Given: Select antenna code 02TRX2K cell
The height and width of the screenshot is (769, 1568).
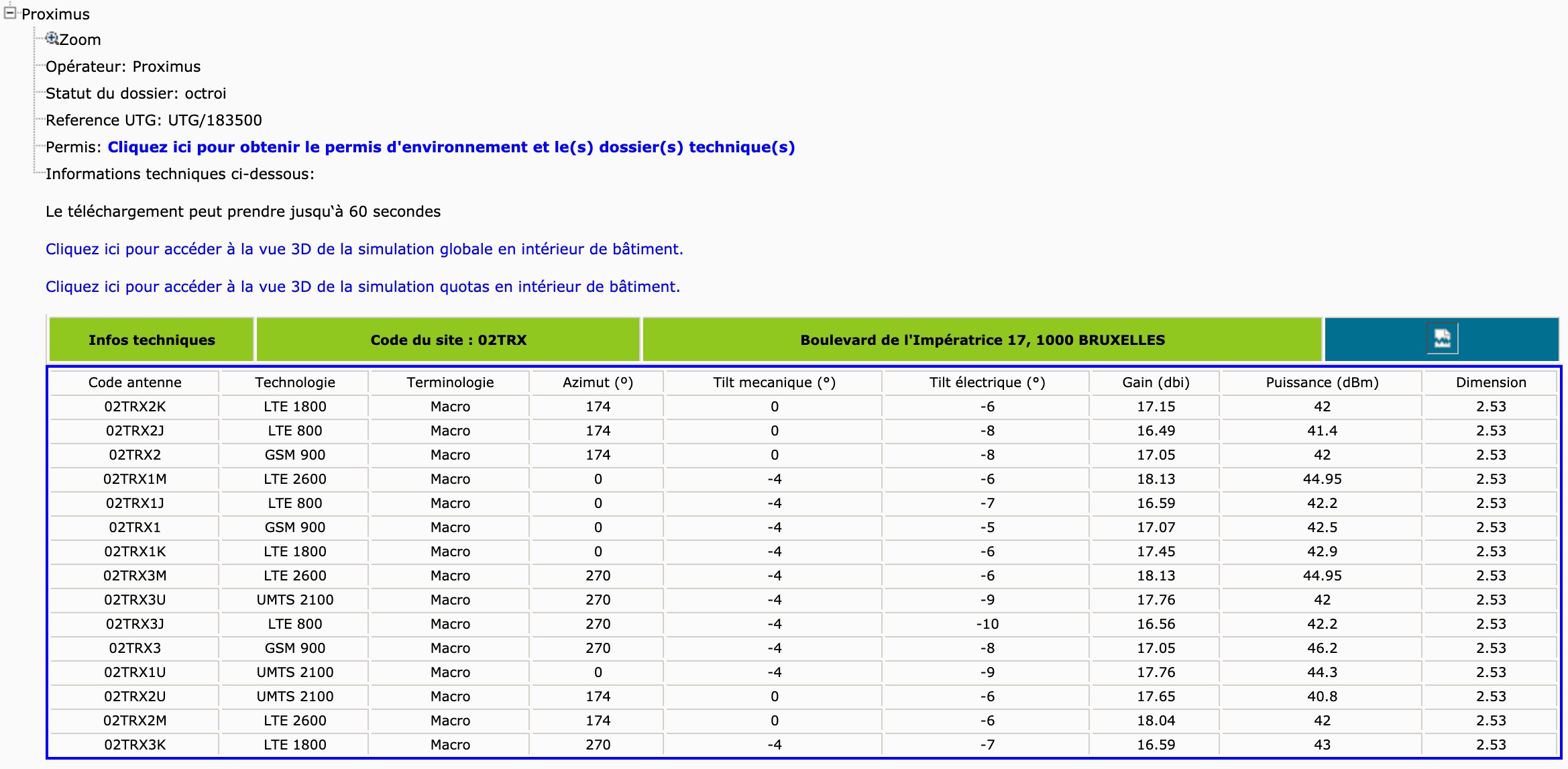Looking at the screenshot, I should click(135, 407).
